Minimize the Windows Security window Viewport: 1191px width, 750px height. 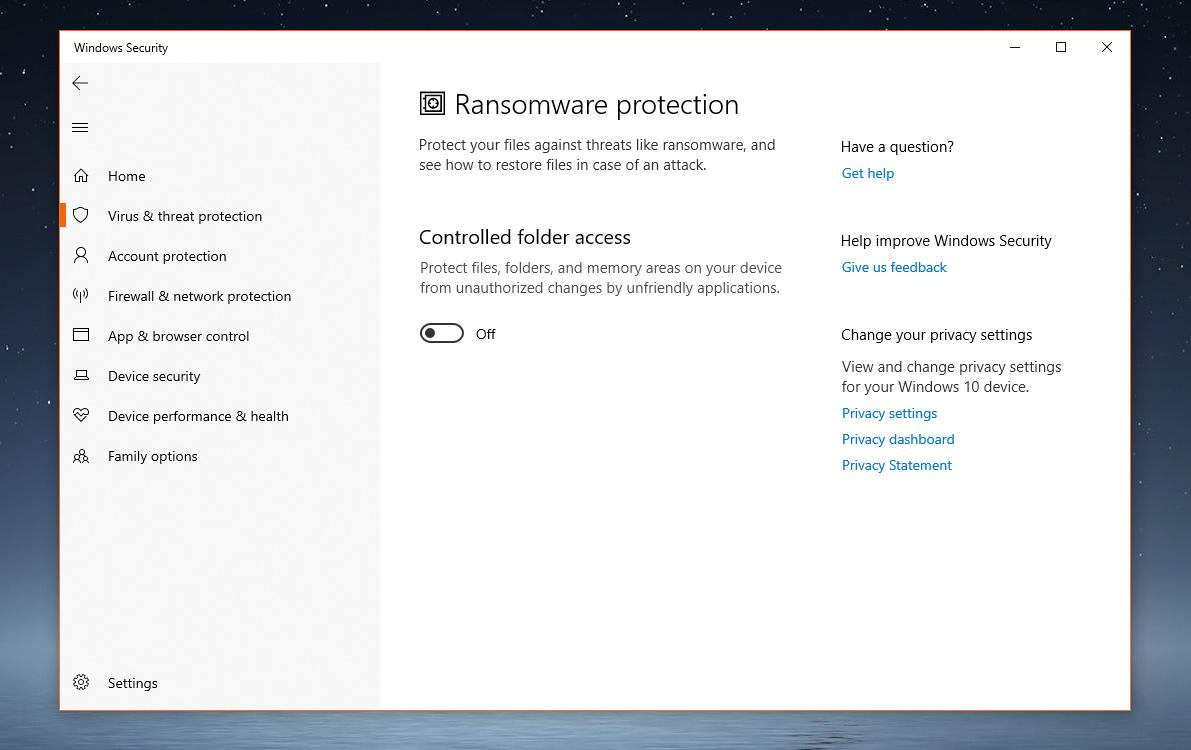(1015, 47)
